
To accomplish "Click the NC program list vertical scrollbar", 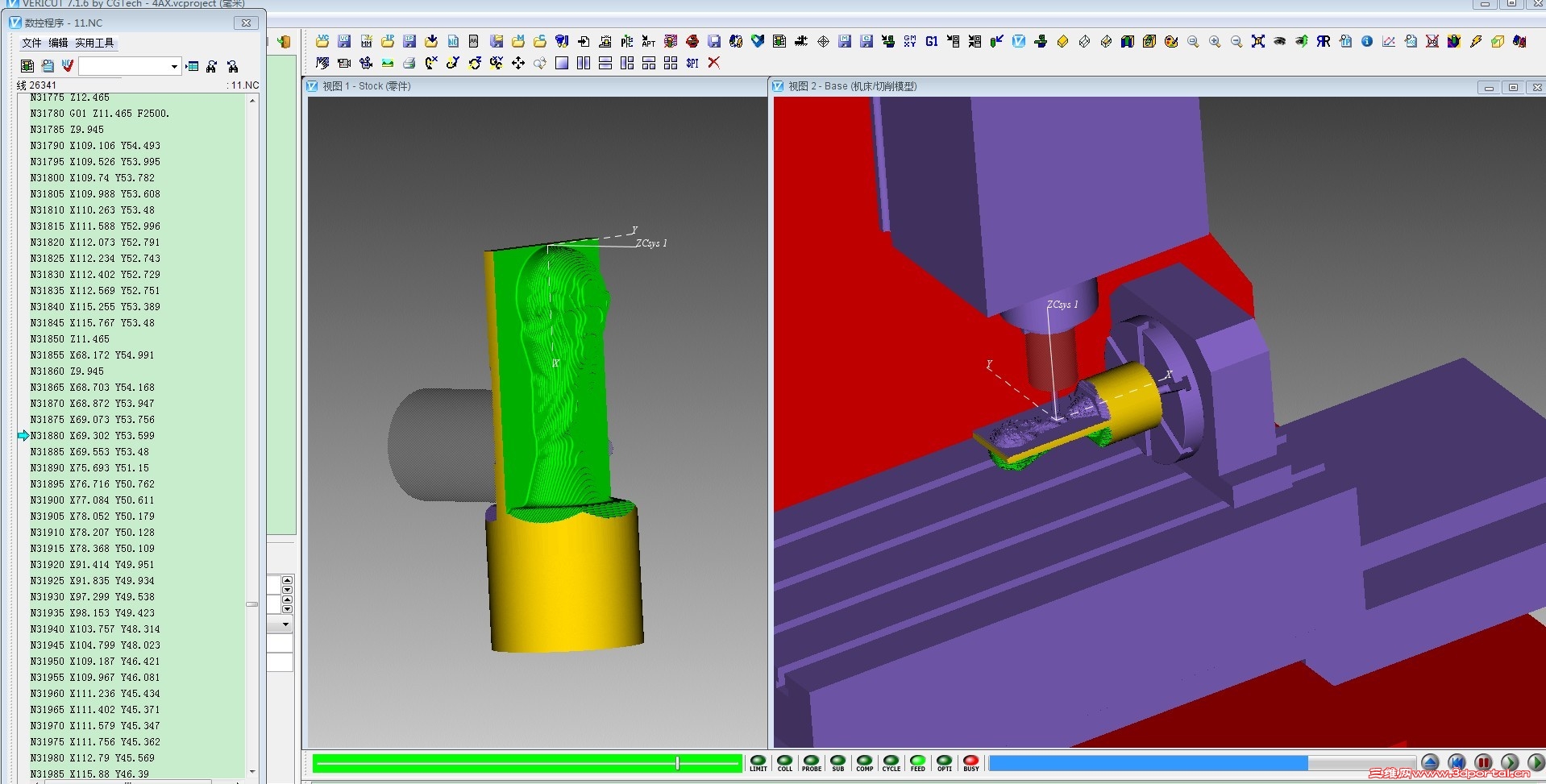I will [x=252, y=435].
